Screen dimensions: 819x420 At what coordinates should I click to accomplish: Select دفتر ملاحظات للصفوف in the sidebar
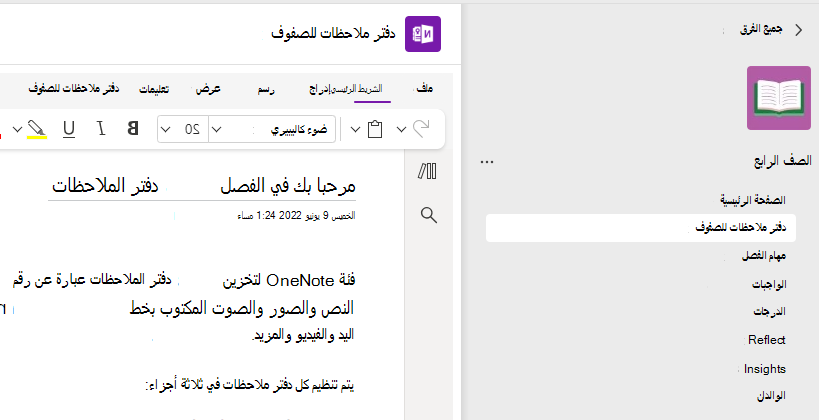point(640,228)
